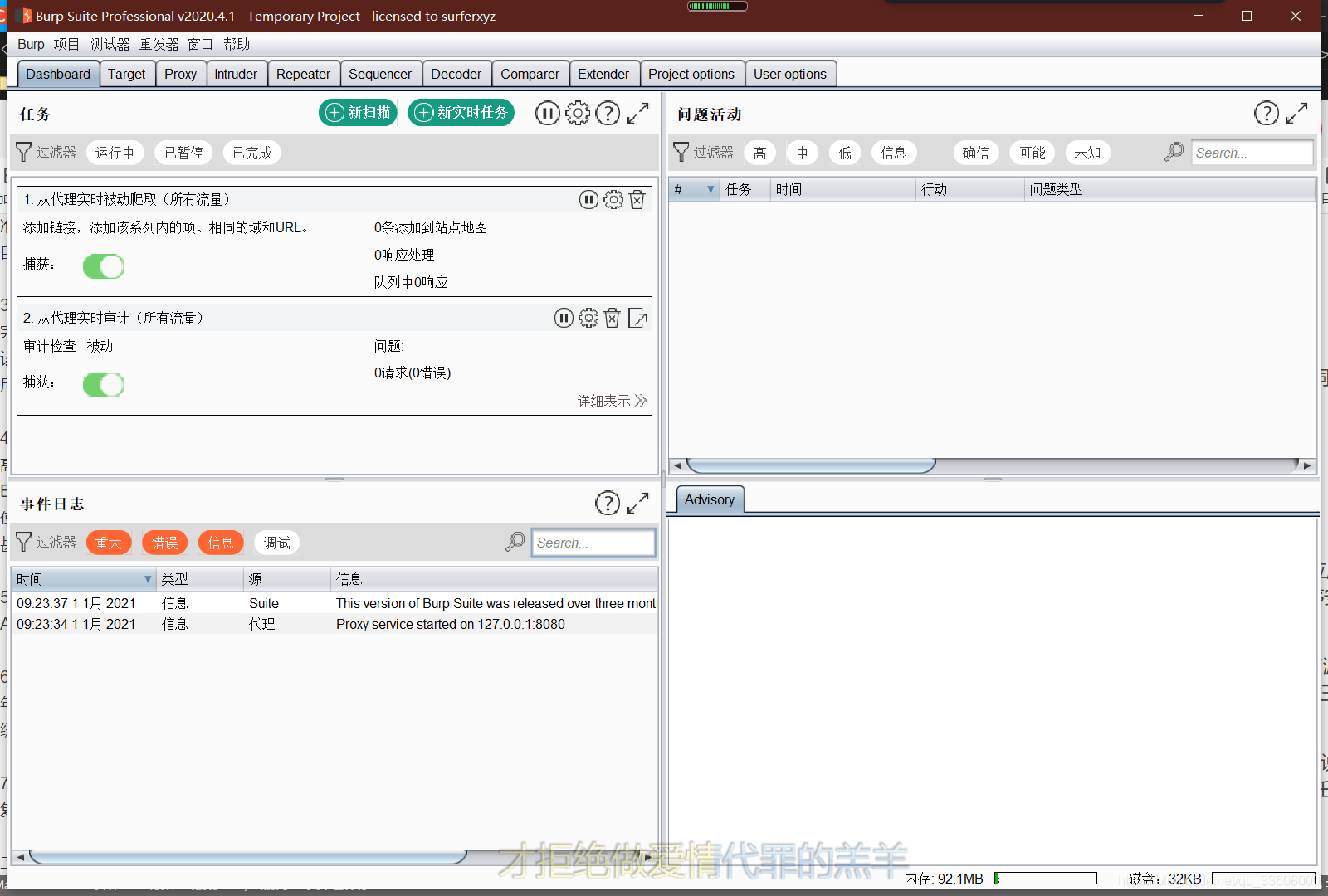
Task: Open the 项目 menu
Action: [x=66, y=44]
